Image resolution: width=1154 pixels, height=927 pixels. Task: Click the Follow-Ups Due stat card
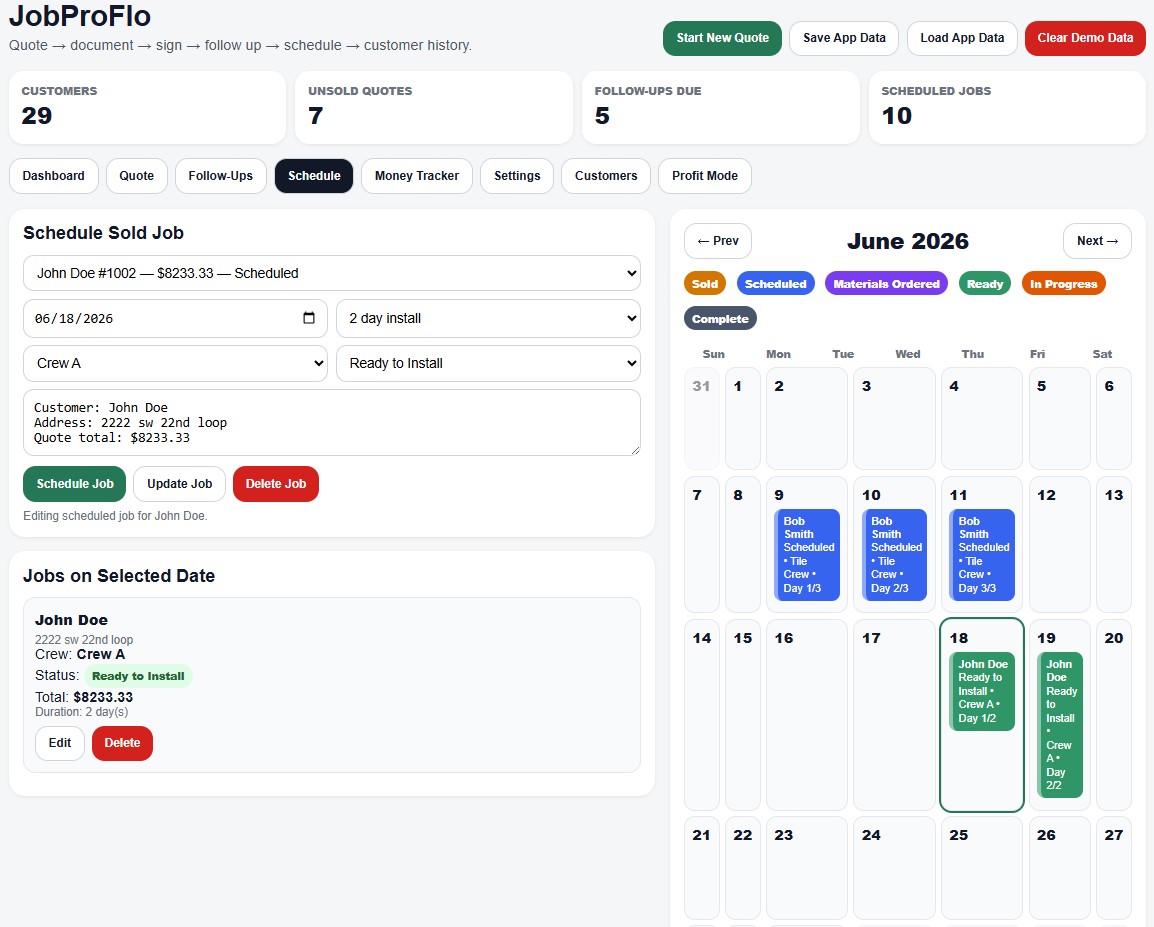click(721, 107)
